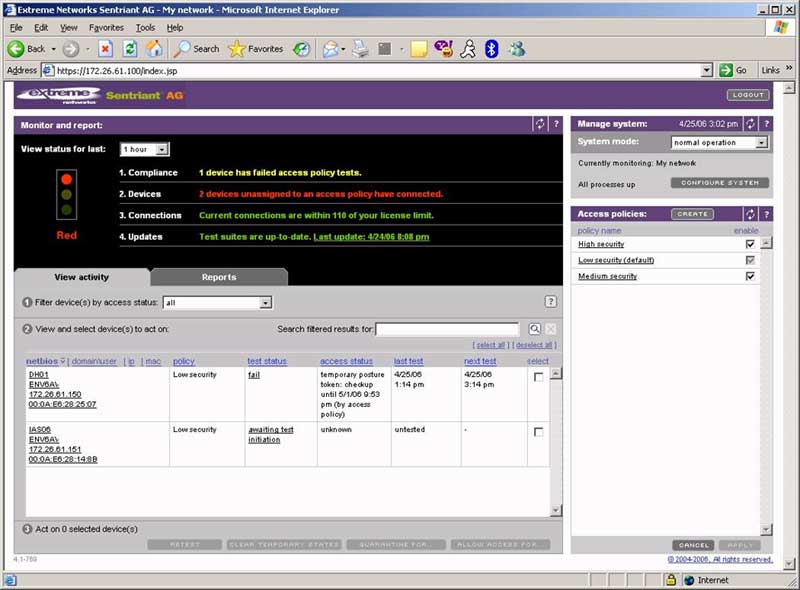Click the Windows Messenger people icon
This screenshot has height=590, width=800.
coord(516,49)
